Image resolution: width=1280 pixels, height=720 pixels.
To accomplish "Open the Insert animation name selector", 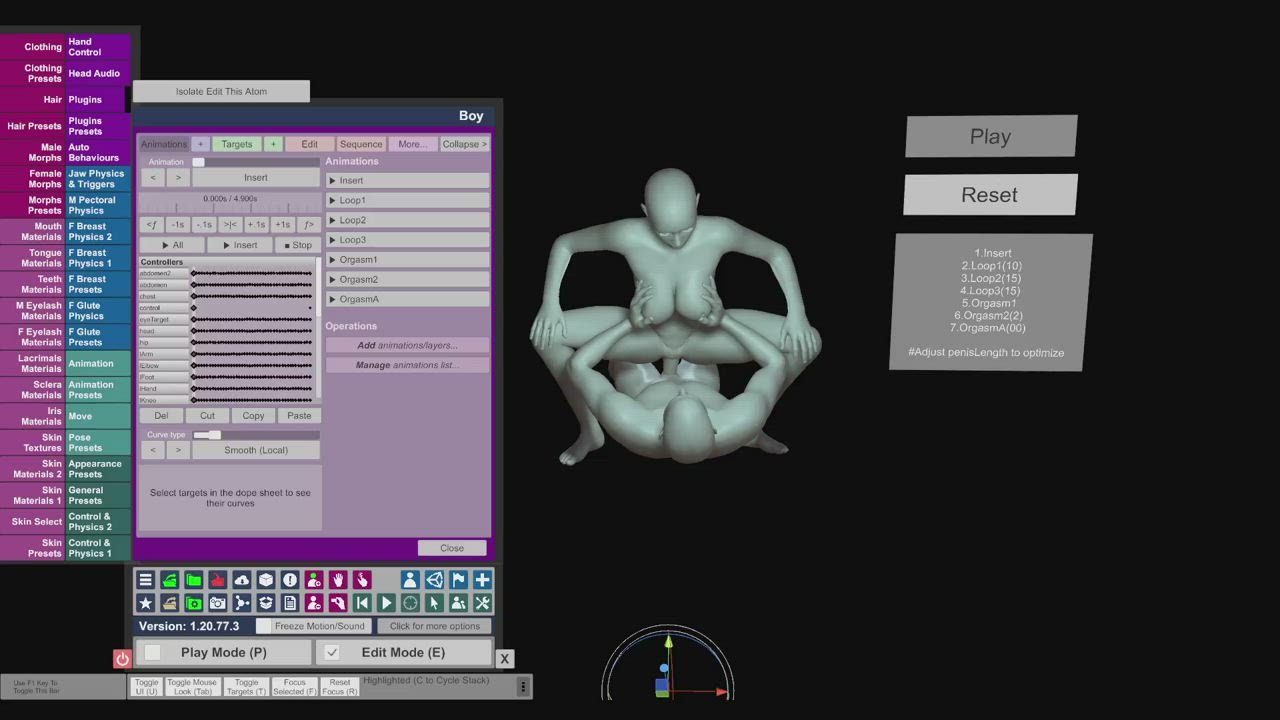I will (x=256, y=178).
